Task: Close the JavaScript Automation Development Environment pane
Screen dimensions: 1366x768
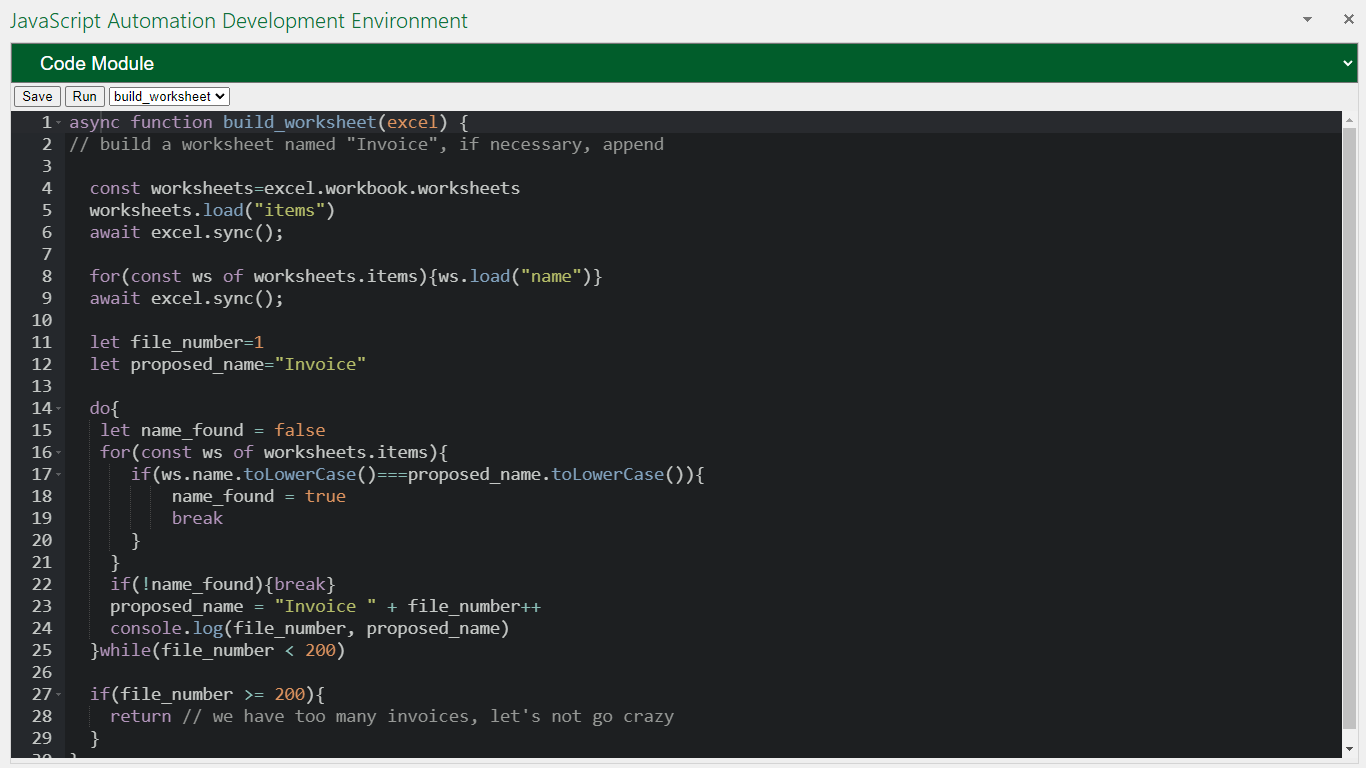Action: tap(1348, 19)
